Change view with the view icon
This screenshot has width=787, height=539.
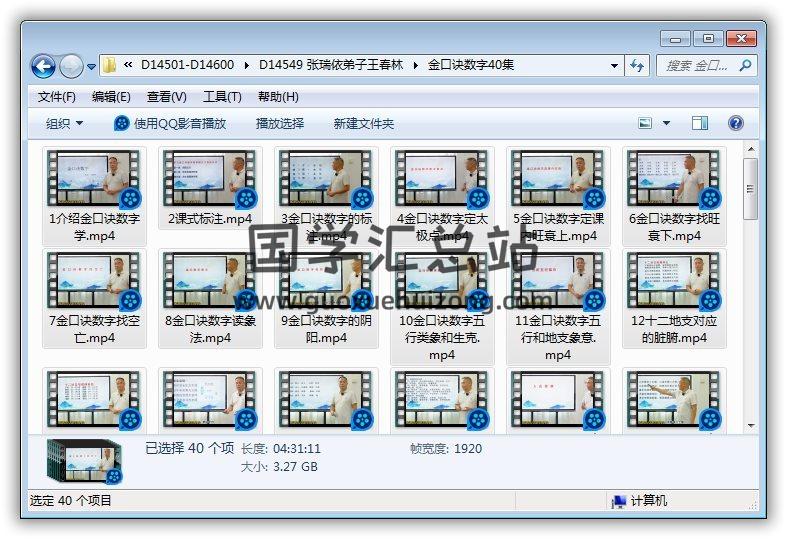click(645, 123)
